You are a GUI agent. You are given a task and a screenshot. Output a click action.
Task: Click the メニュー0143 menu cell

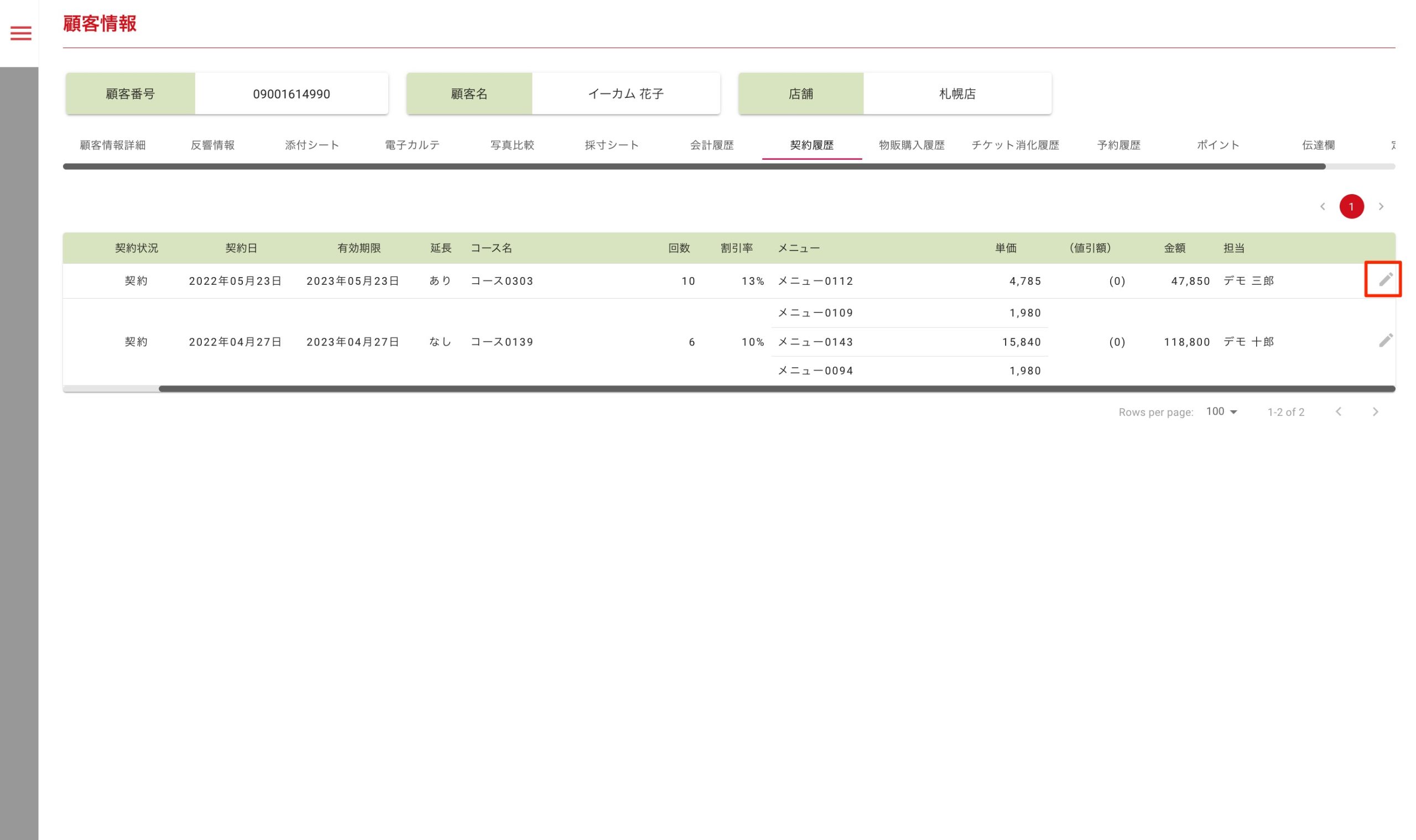815,342
